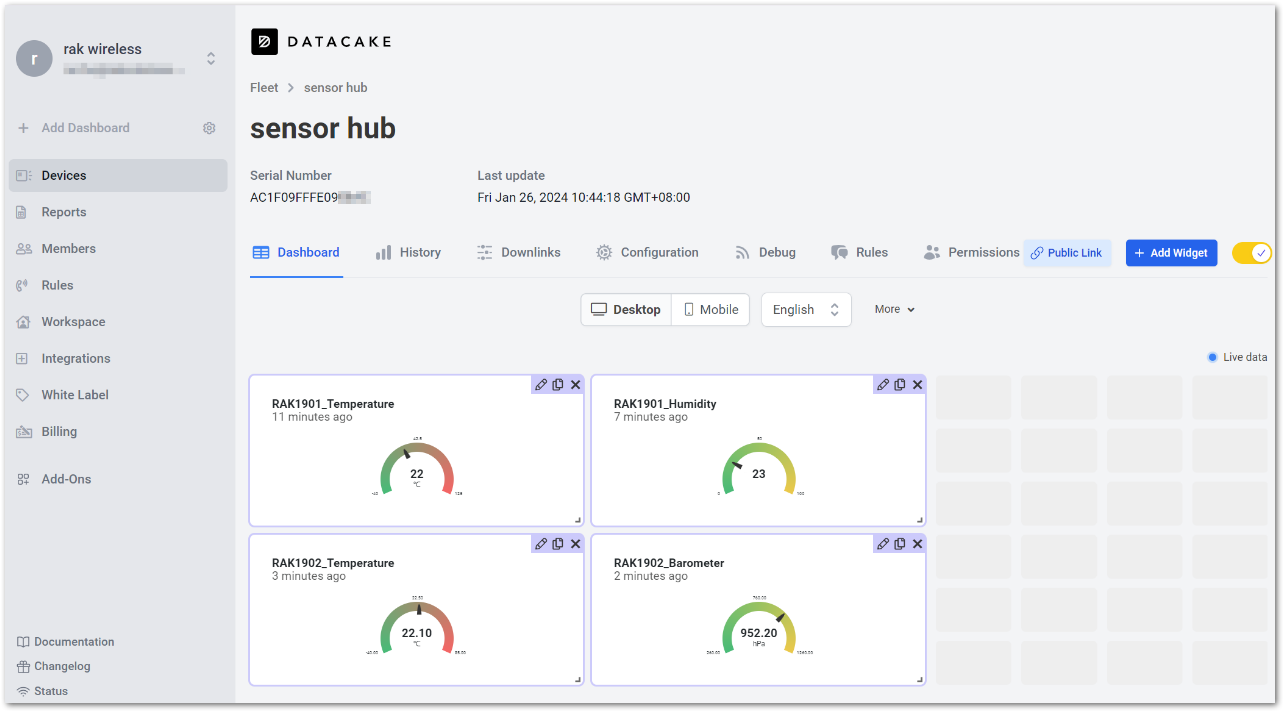Image resolution: width=1284 pixels, height=712 pixels.
Task: Duplicate the RAK1902_Temperature widget
Action: [x=558, y=543]
